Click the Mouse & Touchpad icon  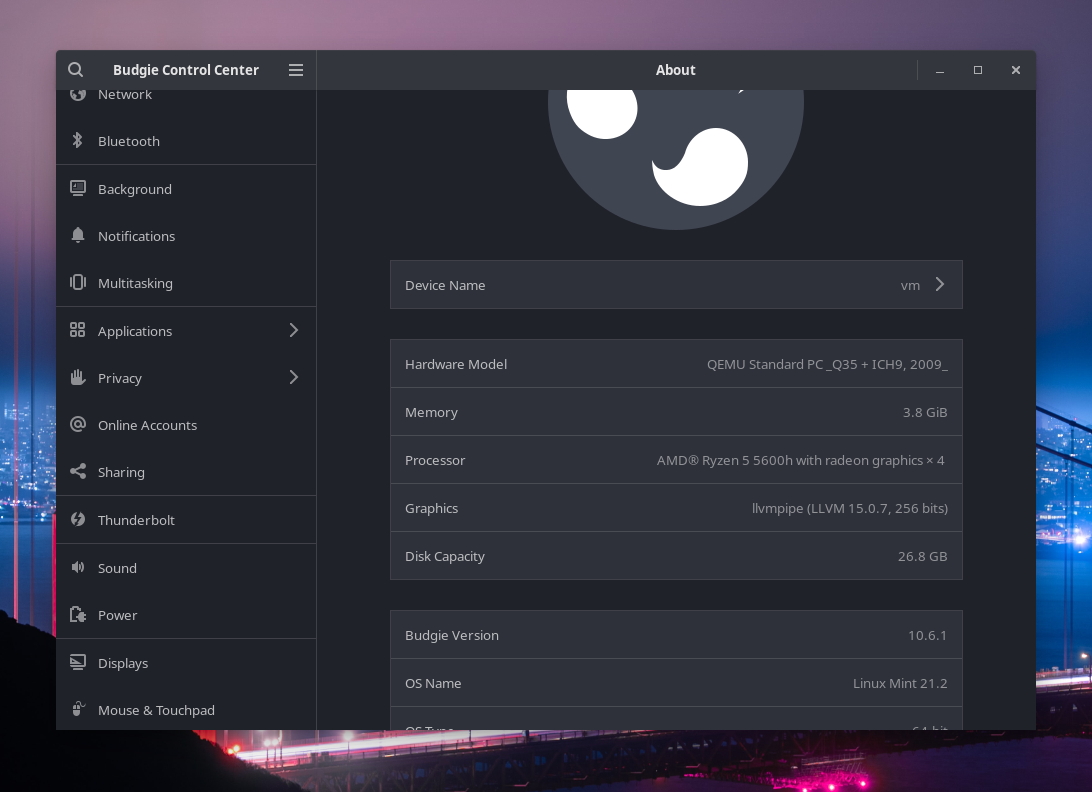pyautogui.click(x=78, y=708)
